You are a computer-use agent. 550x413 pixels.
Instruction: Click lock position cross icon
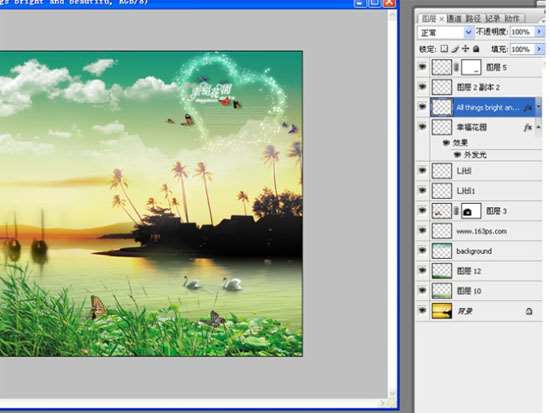tap(465, 49)
